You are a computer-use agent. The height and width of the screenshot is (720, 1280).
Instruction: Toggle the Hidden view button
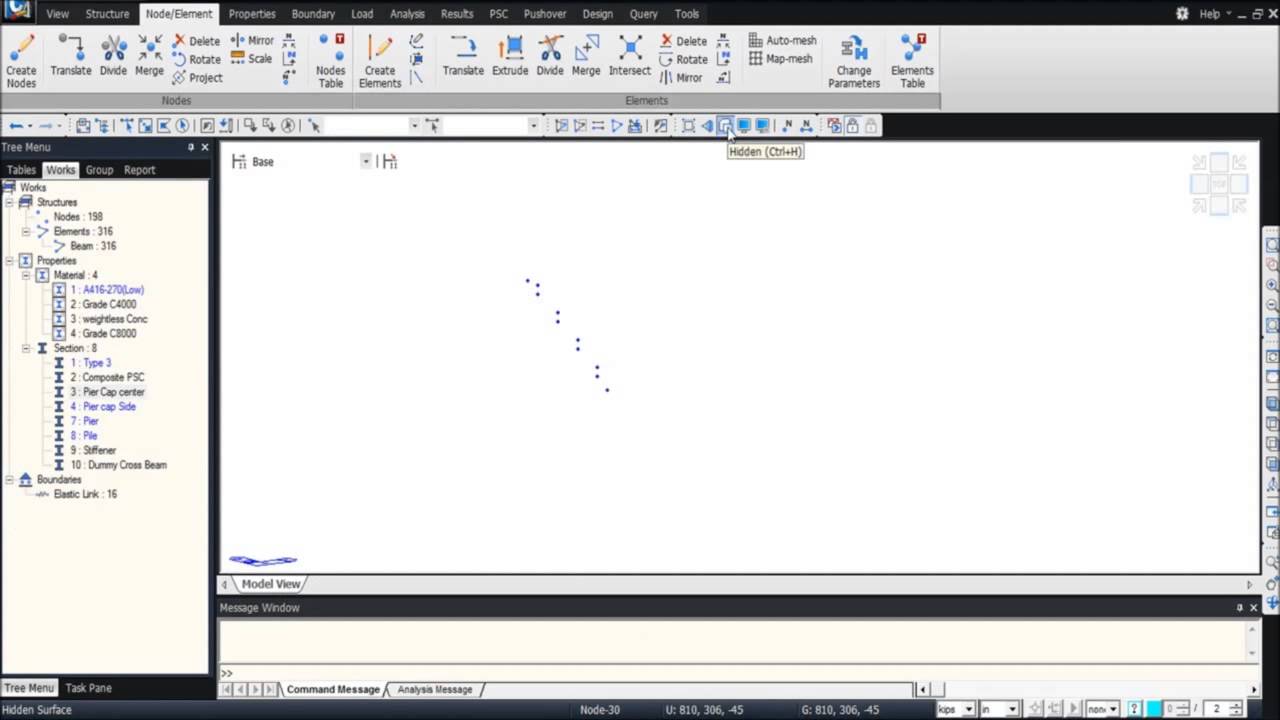tap(725, 126)
